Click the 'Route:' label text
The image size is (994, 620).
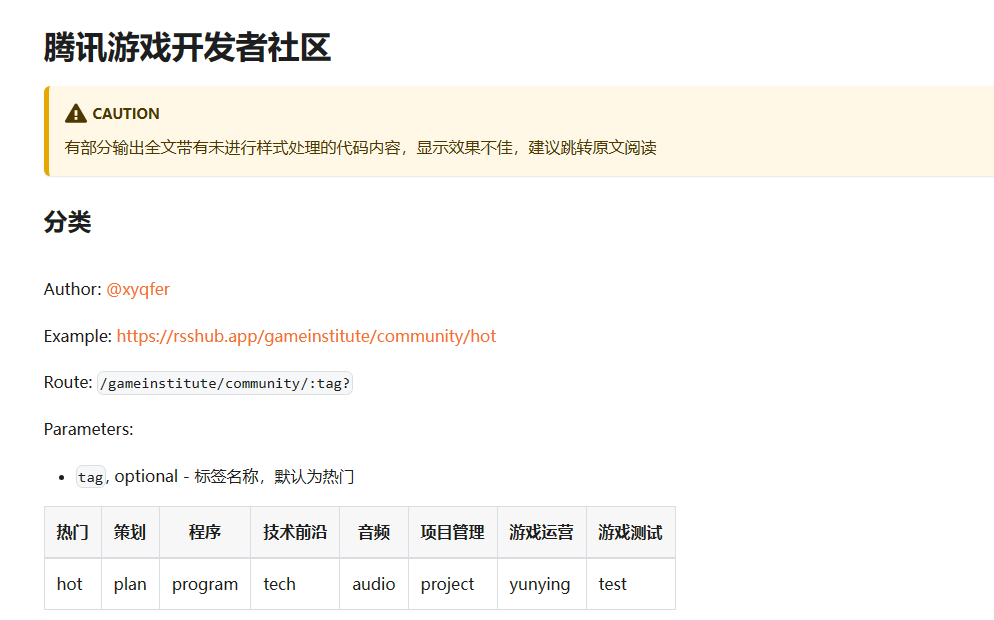(68, 382)
